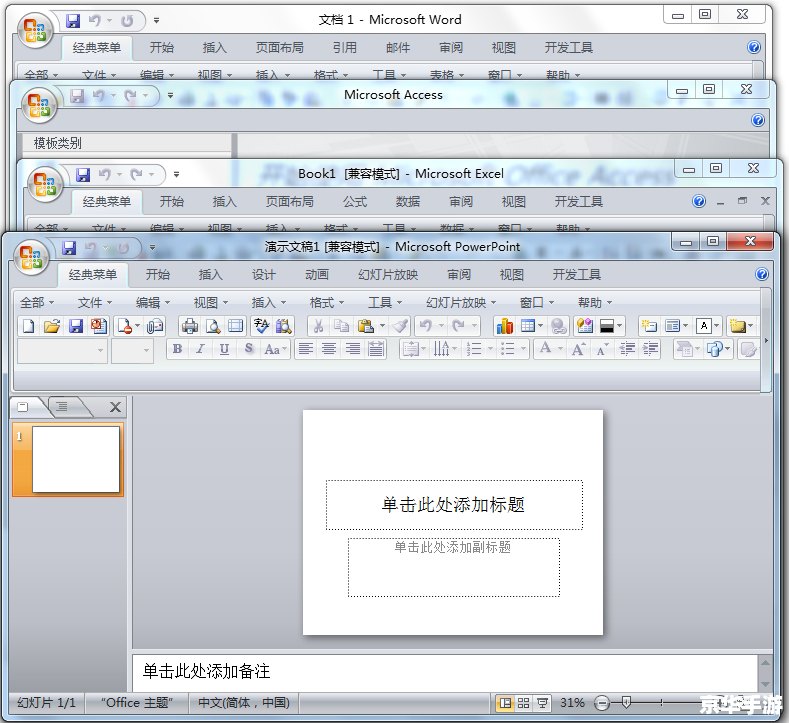Add a new slide with the sparkle slide icon

point(649,326)
